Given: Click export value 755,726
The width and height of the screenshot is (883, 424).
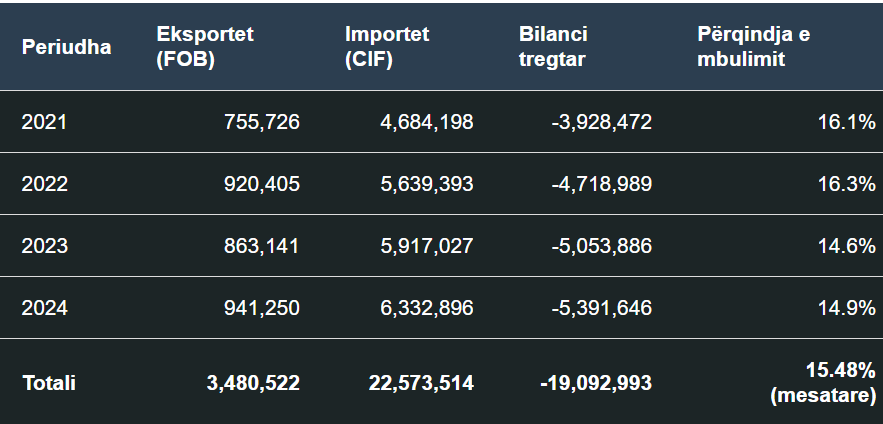Looking at the screenshot, I should tap(262, 122).
